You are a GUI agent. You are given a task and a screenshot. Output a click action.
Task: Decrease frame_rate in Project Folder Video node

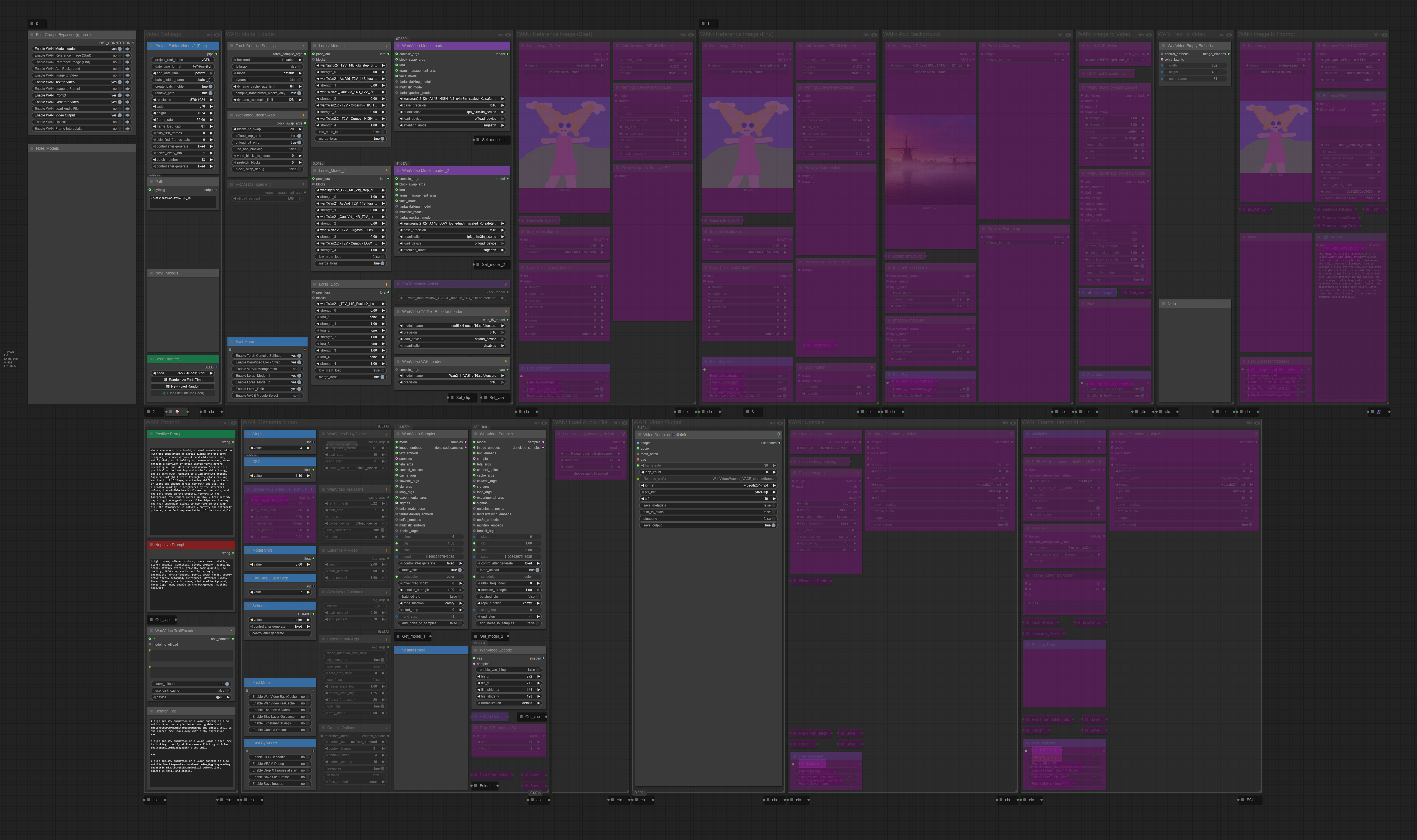(x=154, y=120)
